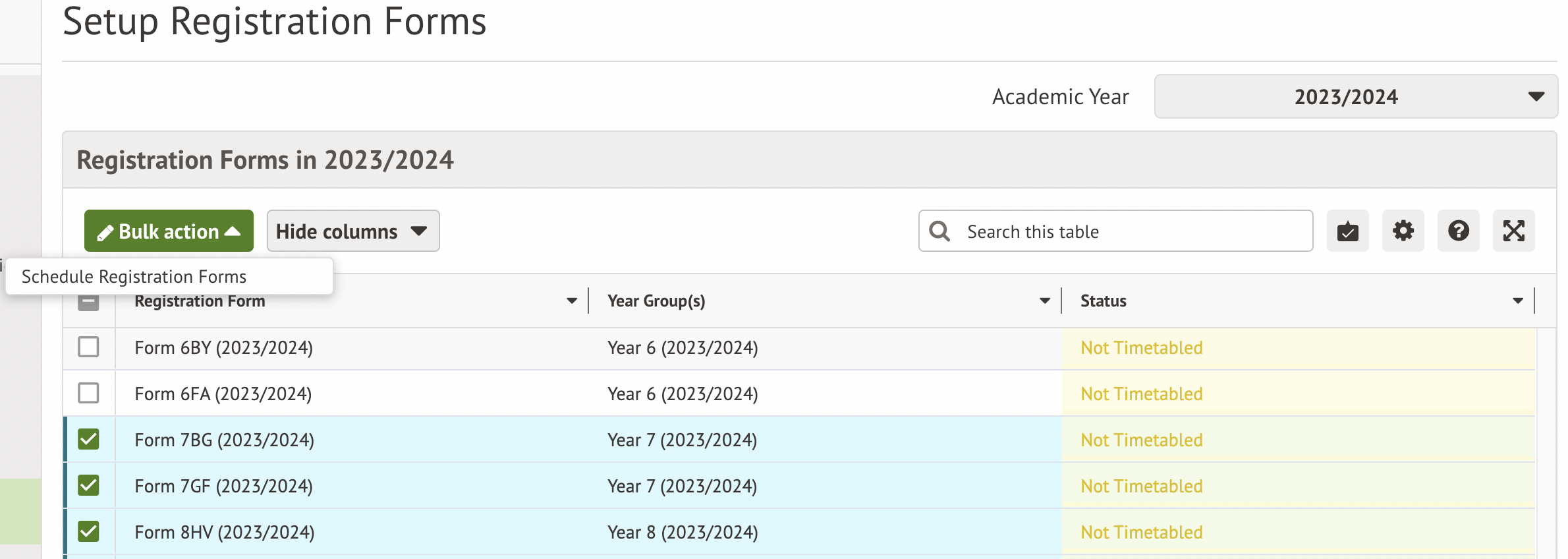Open the Hide columns dropdown
Viewport: 1568px width, 559px height.
tap(352, 231)
